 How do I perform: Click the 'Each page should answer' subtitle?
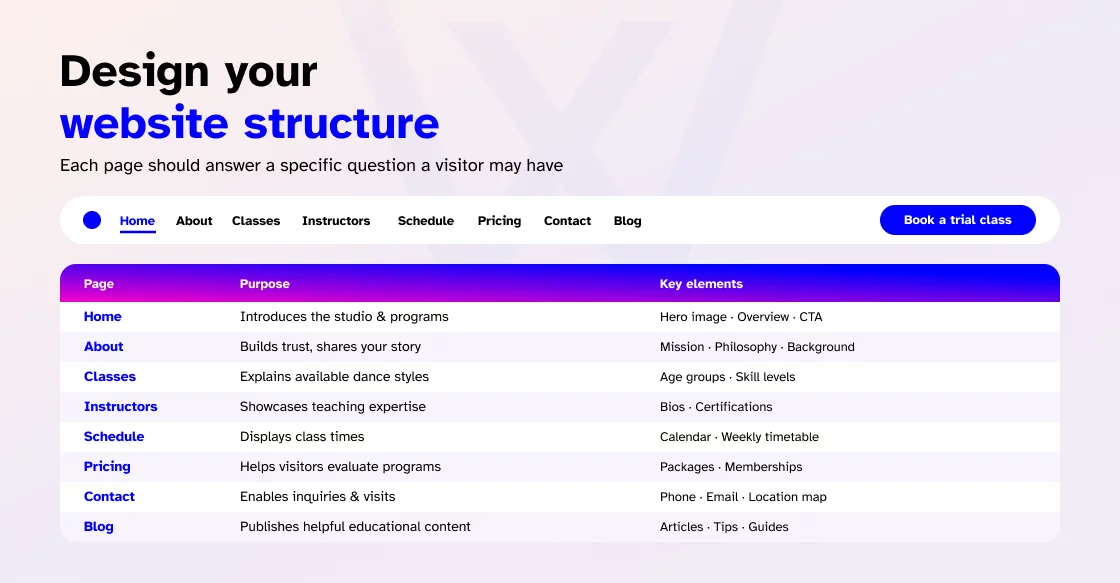(x=311, y=165)
